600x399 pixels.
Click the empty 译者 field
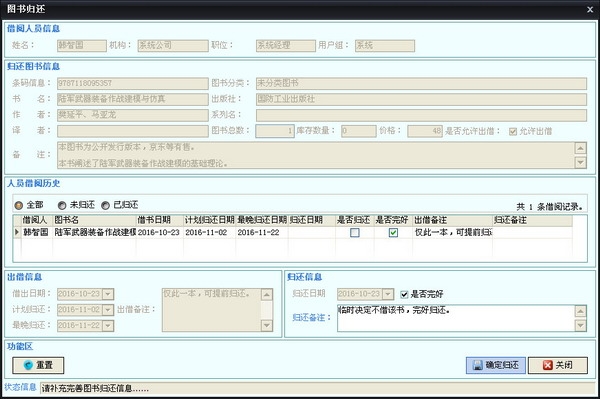[133, 131]
